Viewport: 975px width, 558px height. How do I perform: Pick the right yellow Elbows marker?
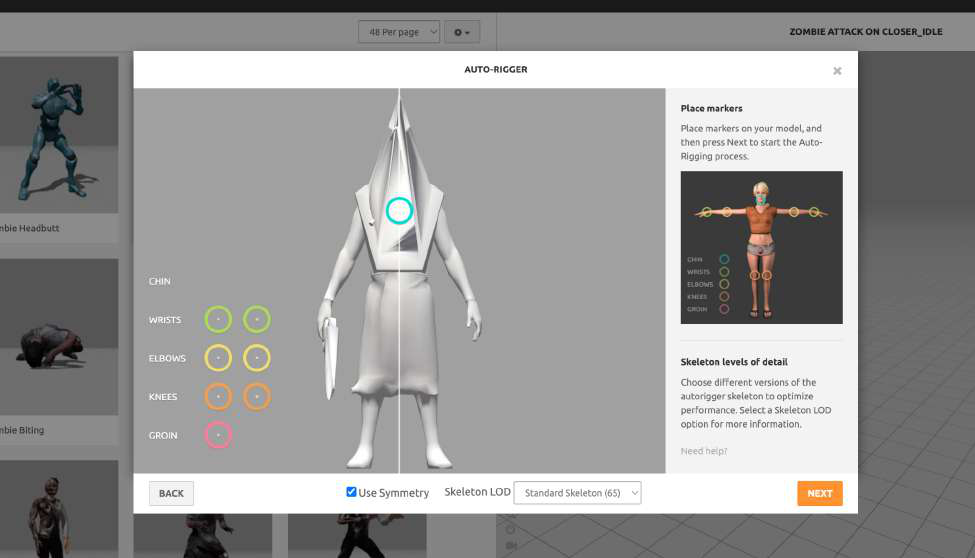point(257,358)
